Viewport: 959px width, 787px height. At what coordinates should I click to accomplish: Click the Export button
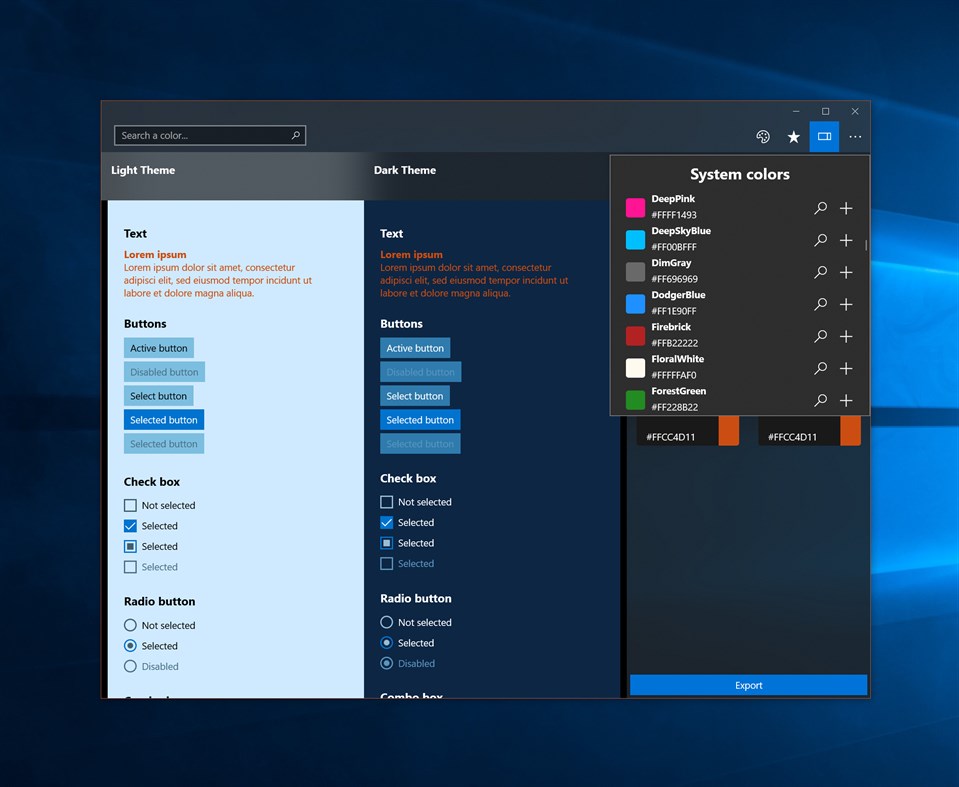[748, 685]
